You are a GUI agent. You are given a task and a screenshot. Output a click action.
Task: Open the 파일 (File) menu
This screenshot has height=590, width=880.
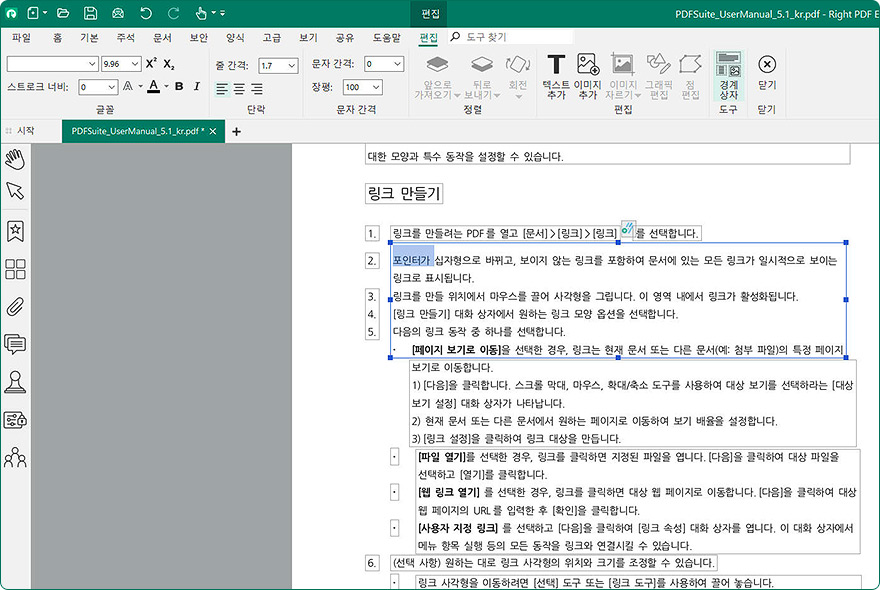pos(21,38)
